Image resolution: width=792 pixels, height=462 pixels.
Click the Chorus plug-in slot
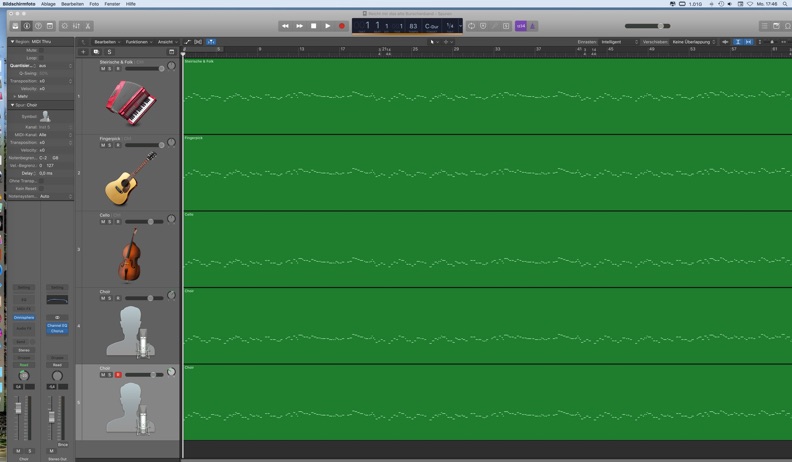pos(57,331)
